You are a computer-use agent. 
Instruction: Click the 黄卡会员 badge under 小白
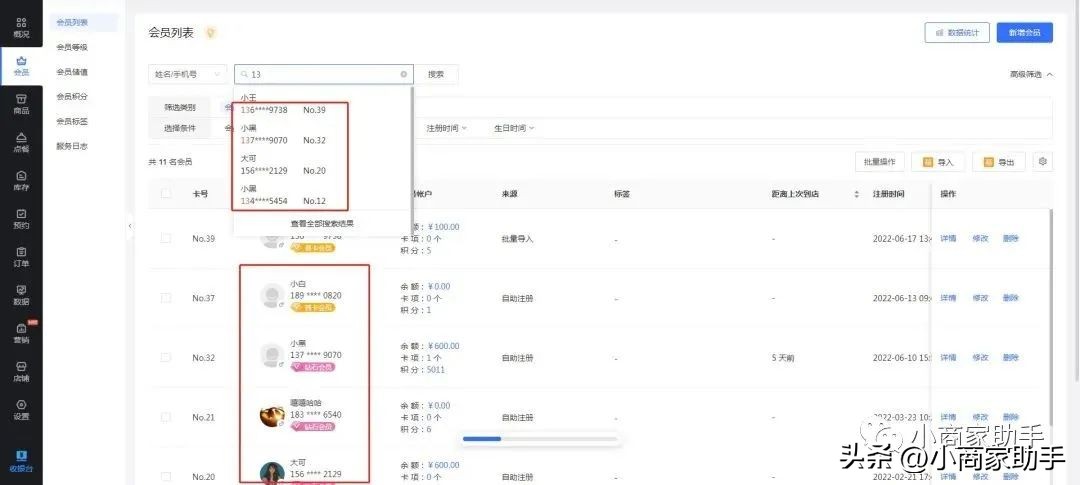pyautogui.click(x=313, y=307)
